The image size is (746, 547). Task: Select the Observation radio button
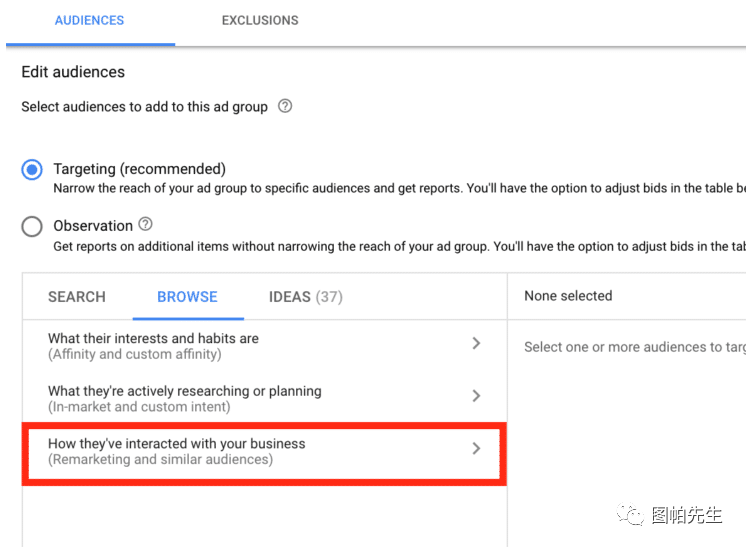32,227
